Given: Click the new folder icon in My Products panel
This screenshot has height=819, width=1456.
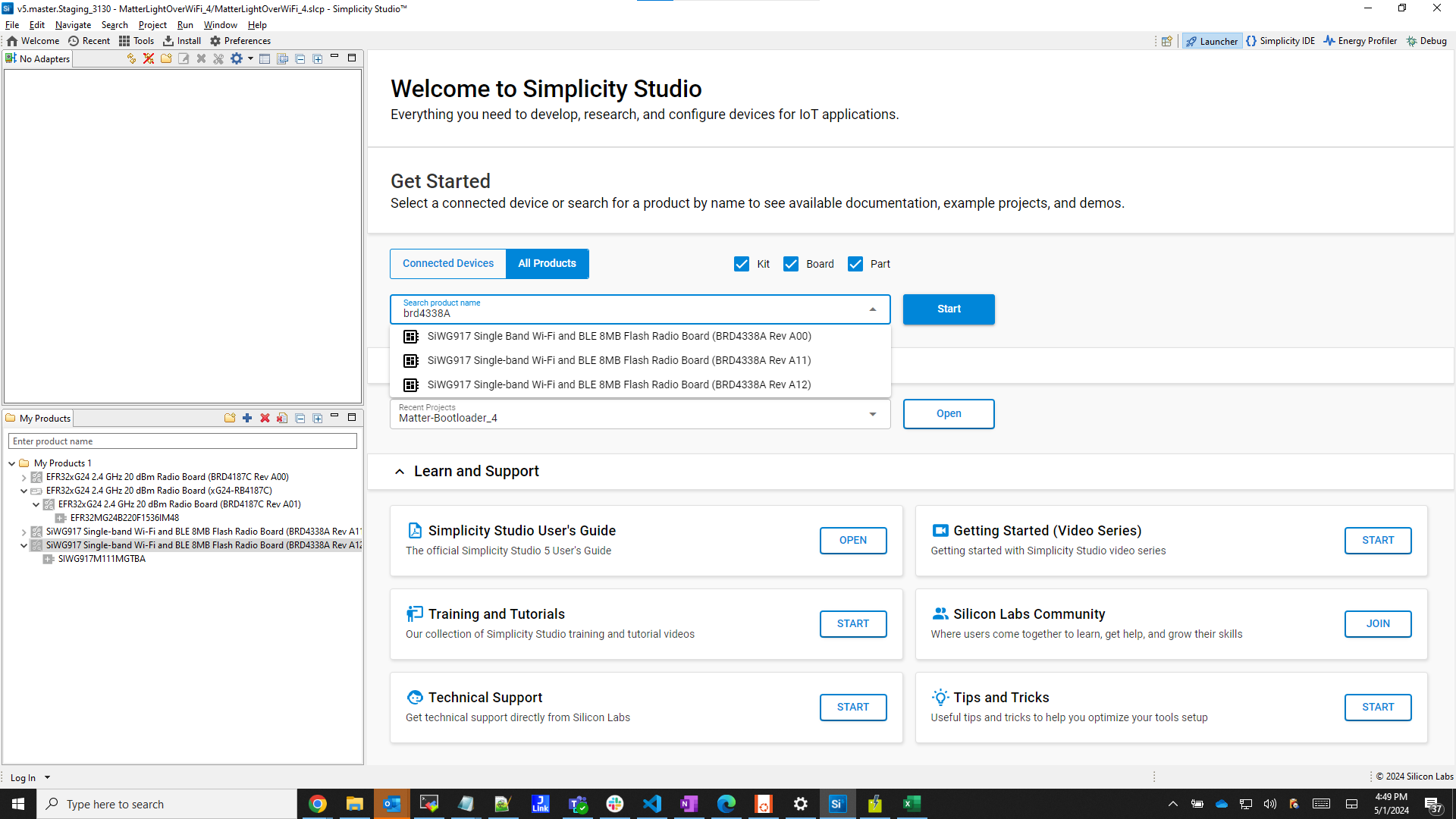Looking at the screenshot, I should [230, 418].
